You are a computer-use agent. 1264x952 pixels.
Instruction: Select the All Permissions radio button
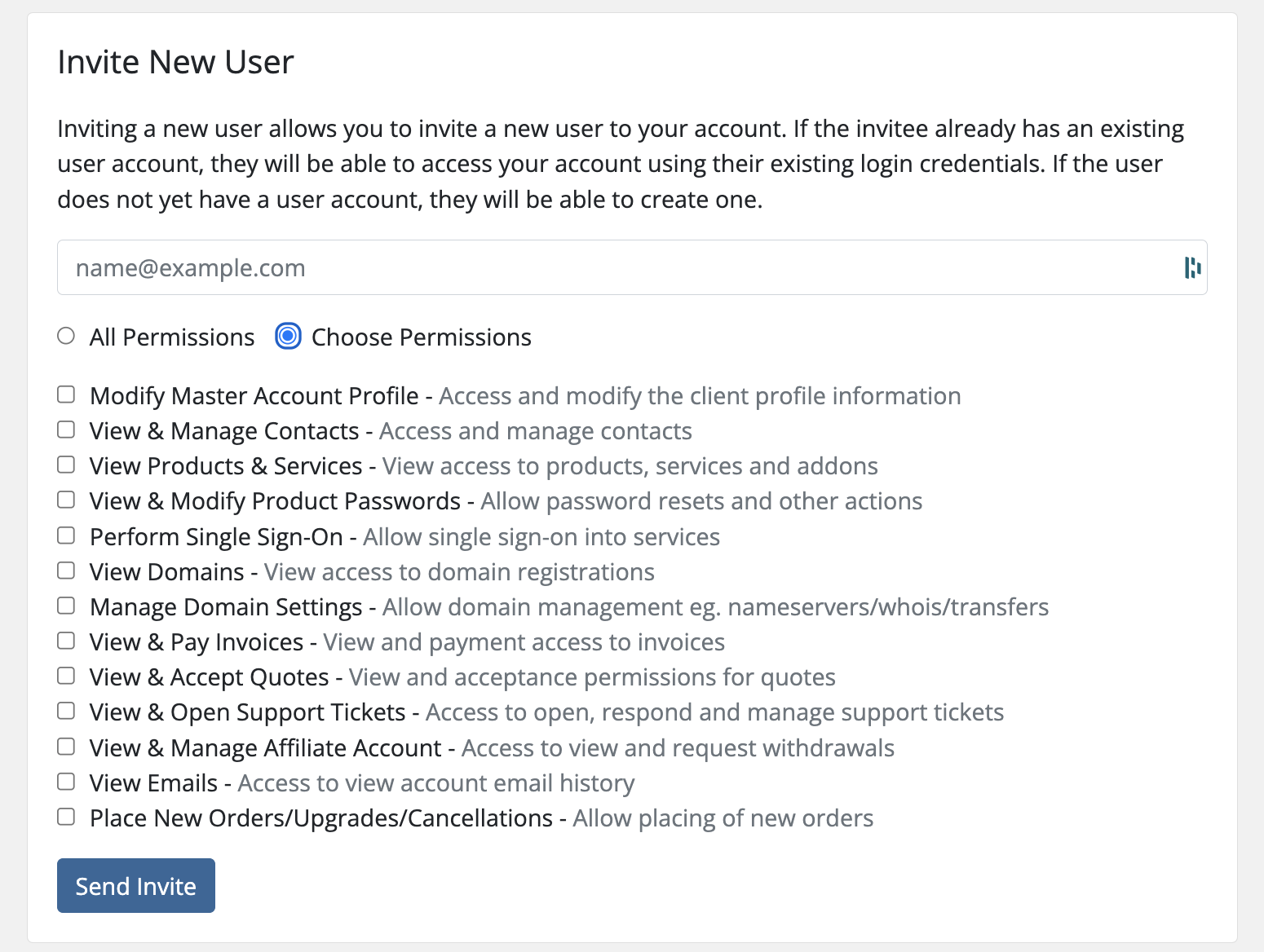coord(66,336)
